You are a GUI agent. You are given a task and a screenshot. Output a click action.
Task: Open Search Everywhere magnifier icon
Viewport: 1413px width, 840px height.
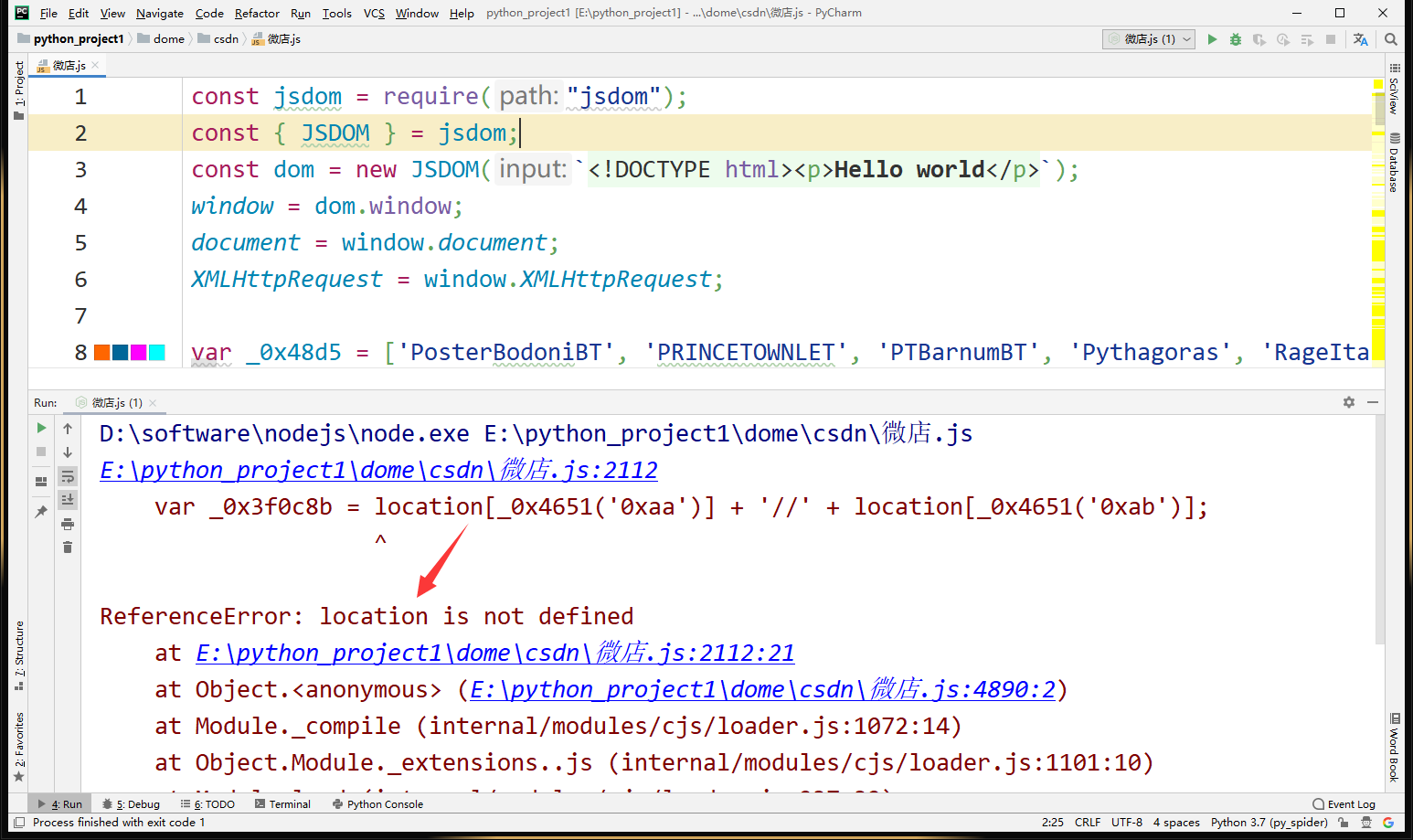point(1390,39)
